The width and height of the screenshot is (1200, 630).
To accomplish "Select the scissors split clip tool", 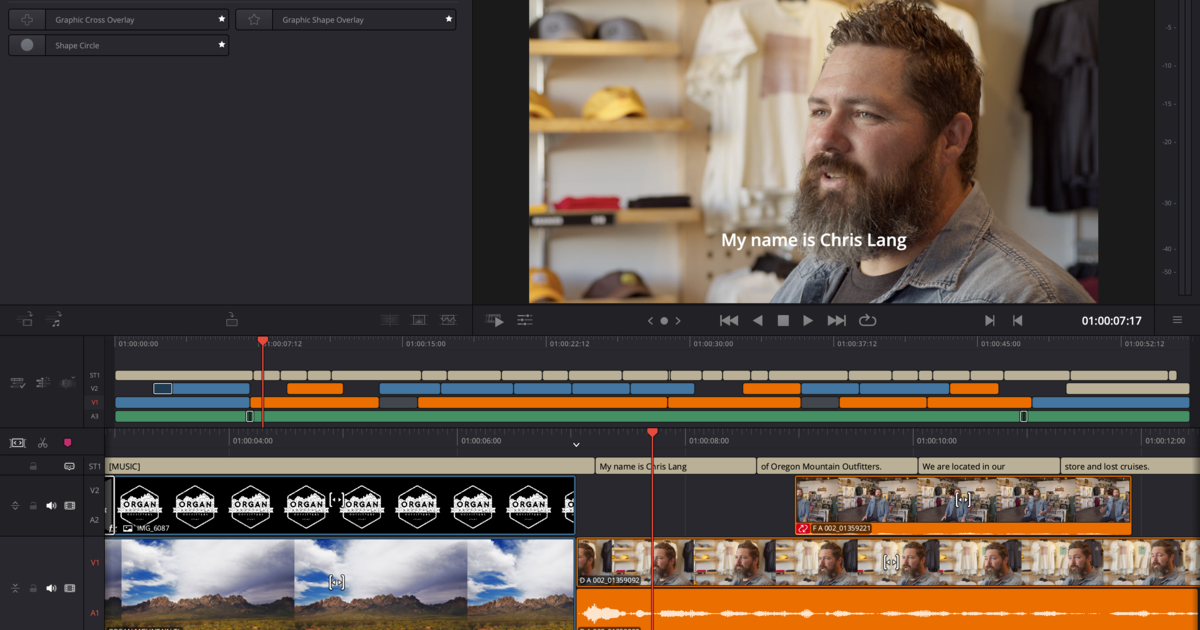I will (x=42, y=440).
